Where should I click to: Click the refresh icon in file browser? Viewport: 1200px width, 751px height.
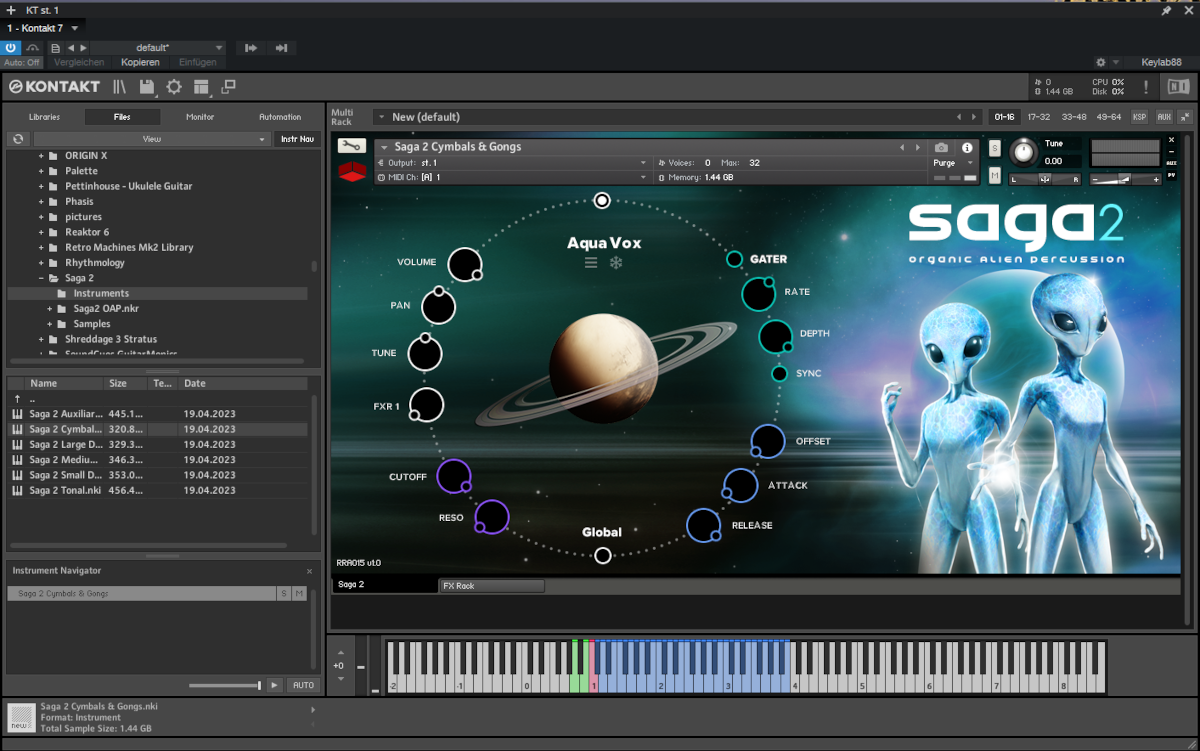click(17, 139)
